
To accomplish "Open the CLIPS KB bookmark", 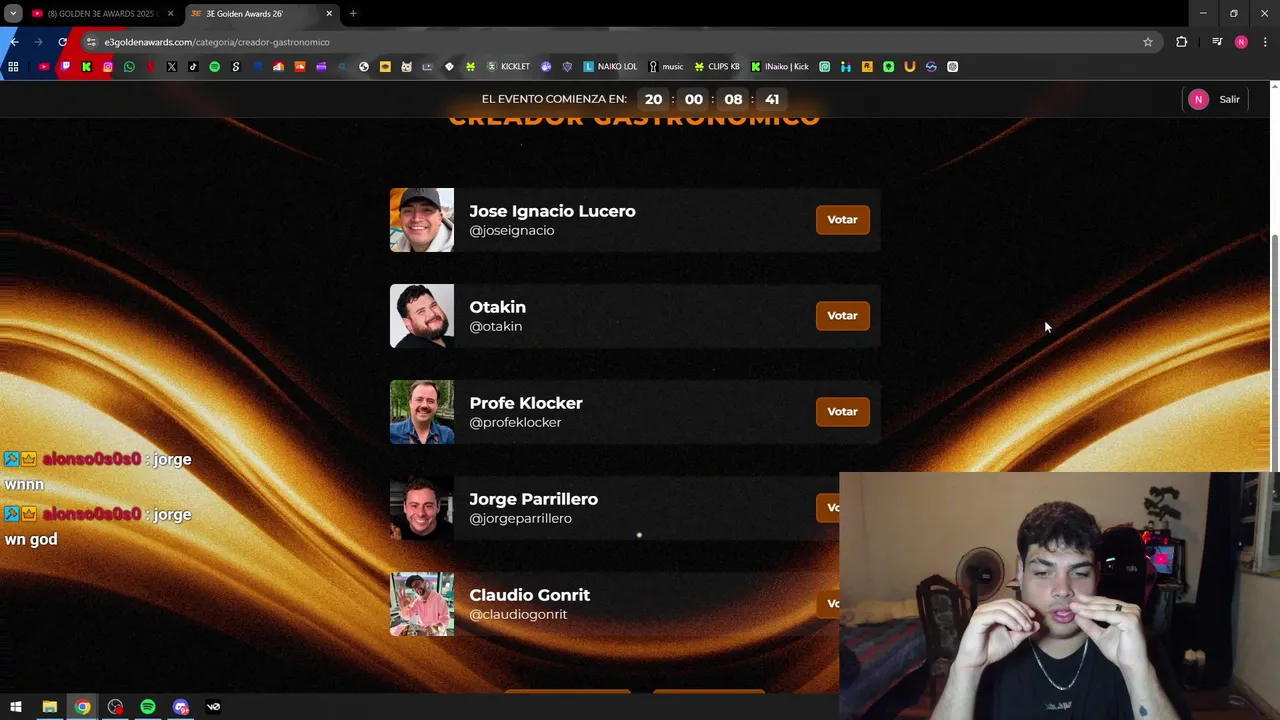I will coord(717,67).
